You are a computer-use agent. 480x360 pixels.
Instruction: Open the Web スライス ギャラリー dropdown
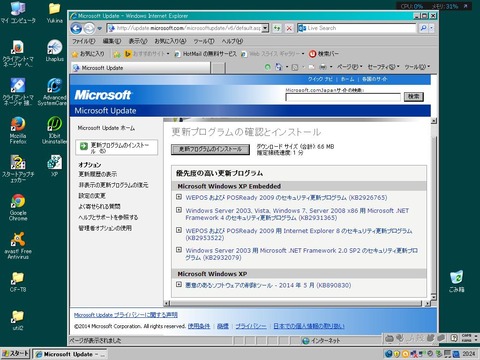click(x=273, y=54)
